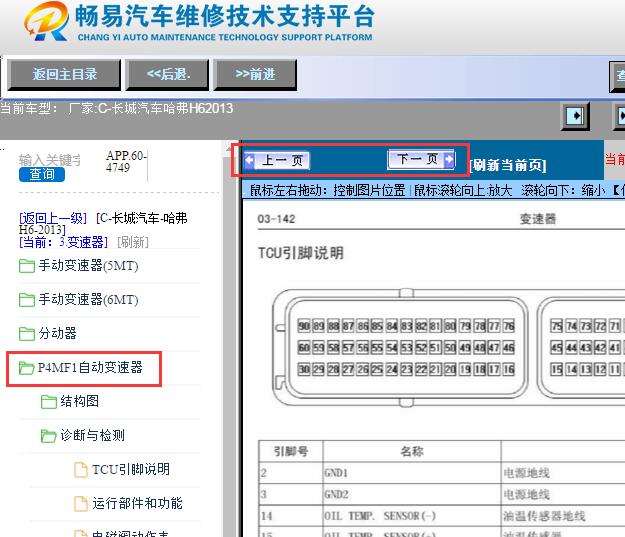Open the 运行部件和功能 document

(x=137, y=503)
